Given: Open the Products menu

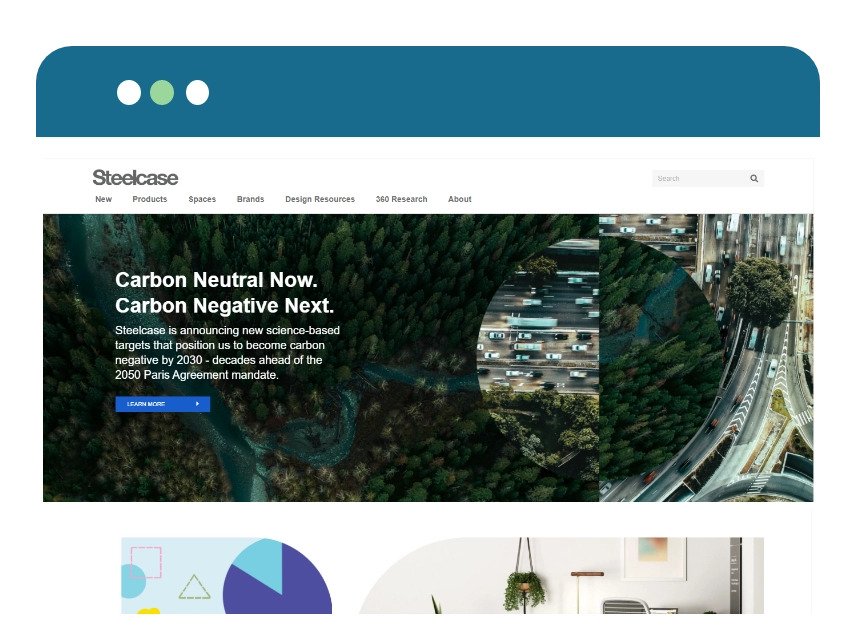Looking at the screenshot, I should click(150, 199).
